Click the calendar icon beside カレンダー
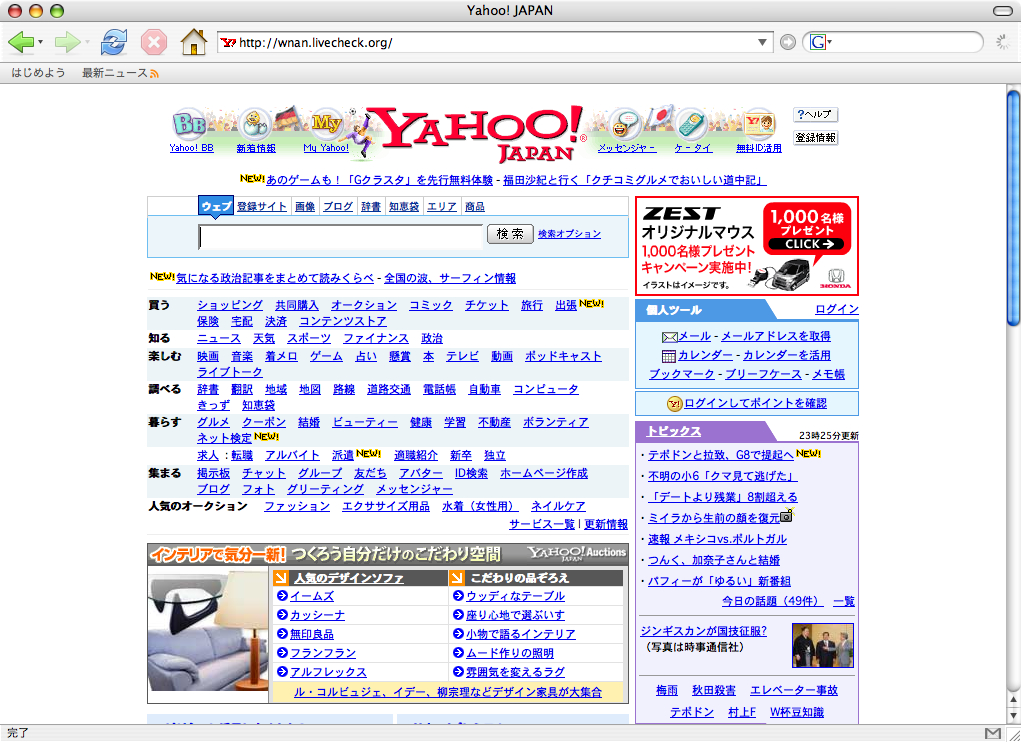This screenshot has width=1021, height=742. pyautogui.click(x=669, y=356)
